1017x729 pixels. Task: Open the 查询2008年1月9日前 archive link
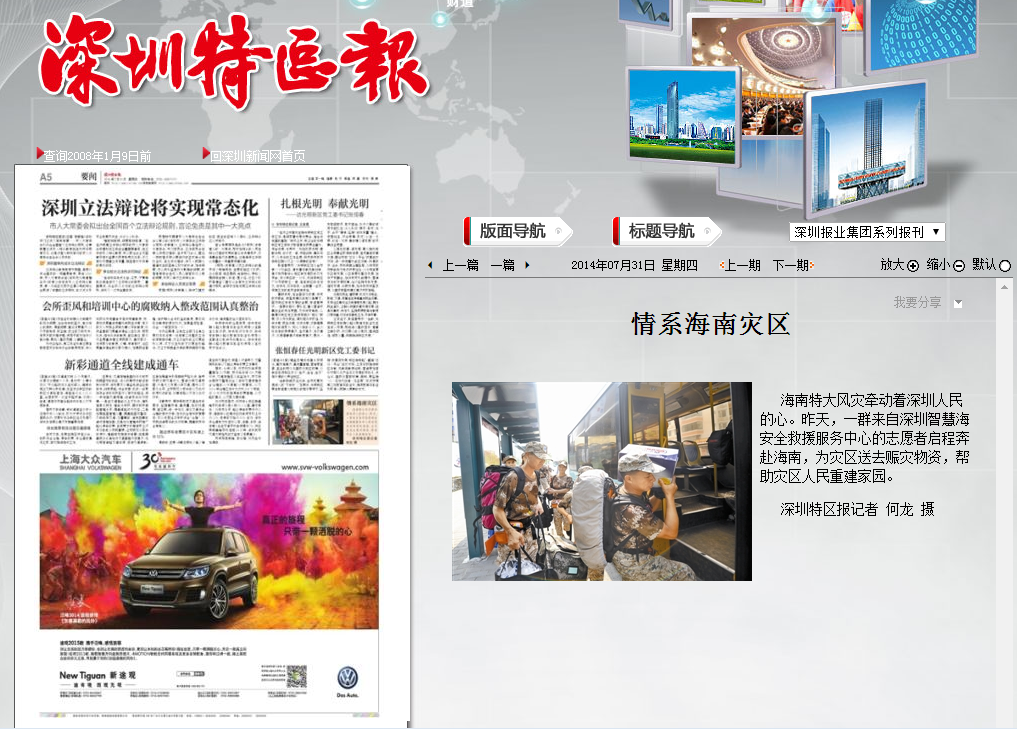(98, 156)
